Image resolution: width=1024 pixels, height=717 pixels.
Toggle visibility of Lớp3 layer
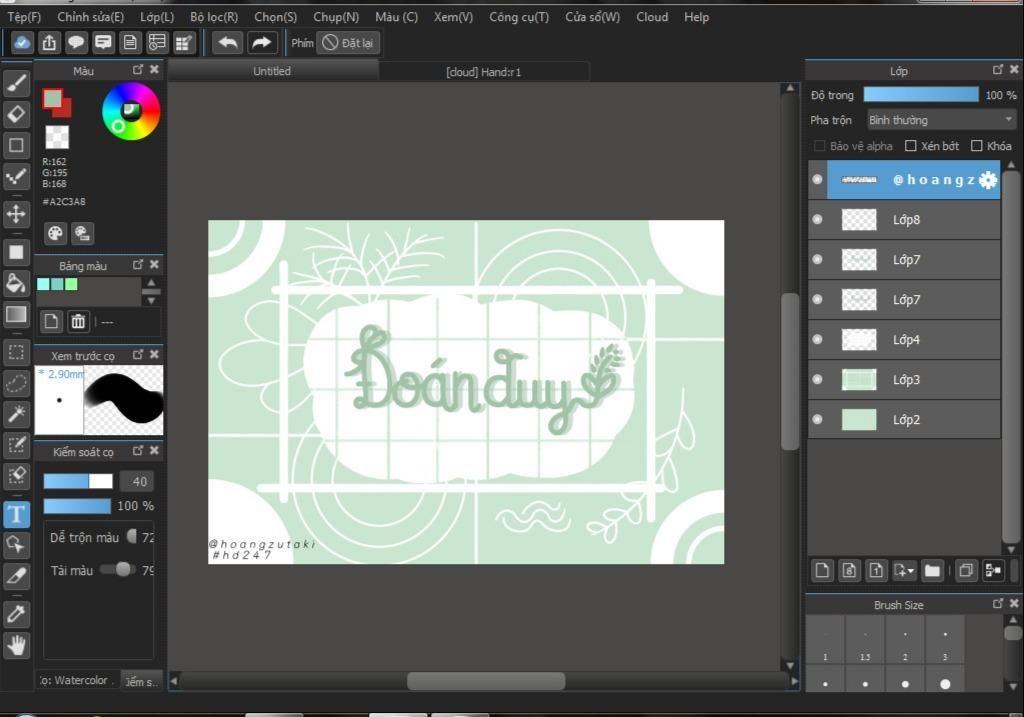817,379
